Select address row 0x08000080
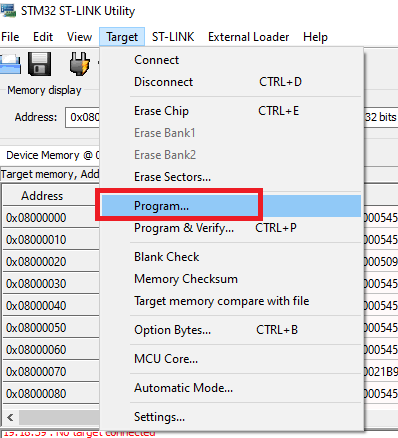 [x=51, y=394]
